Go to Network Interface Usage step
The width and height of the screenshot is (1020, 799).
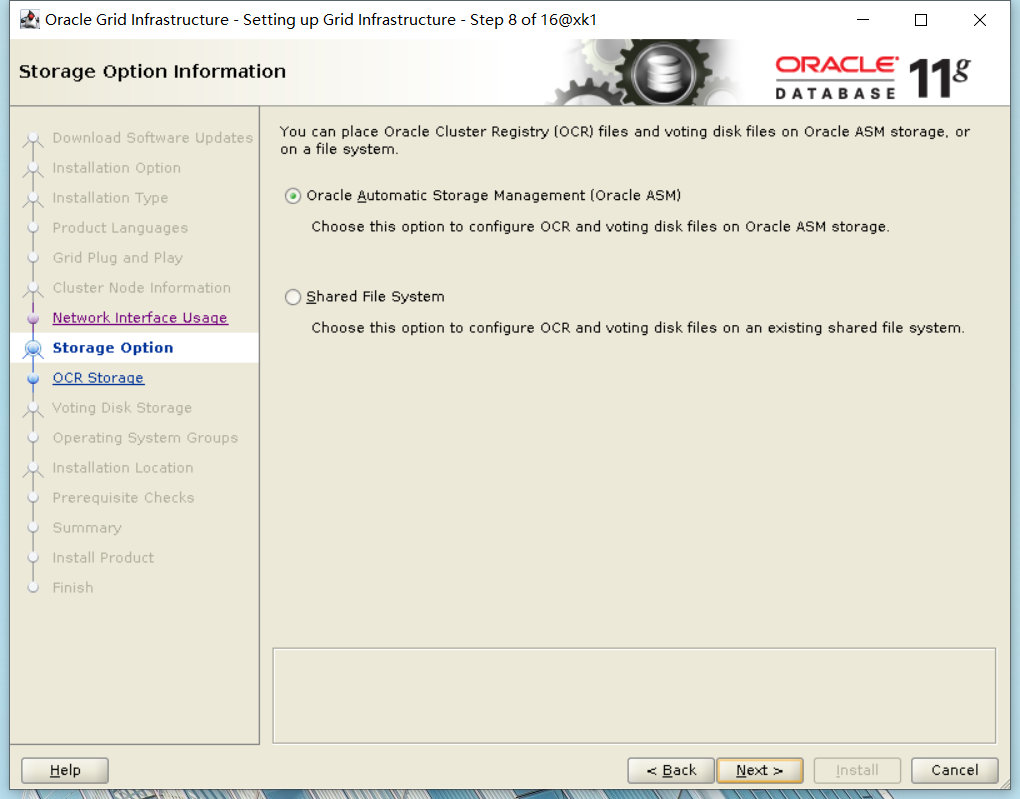click(140, 318)
